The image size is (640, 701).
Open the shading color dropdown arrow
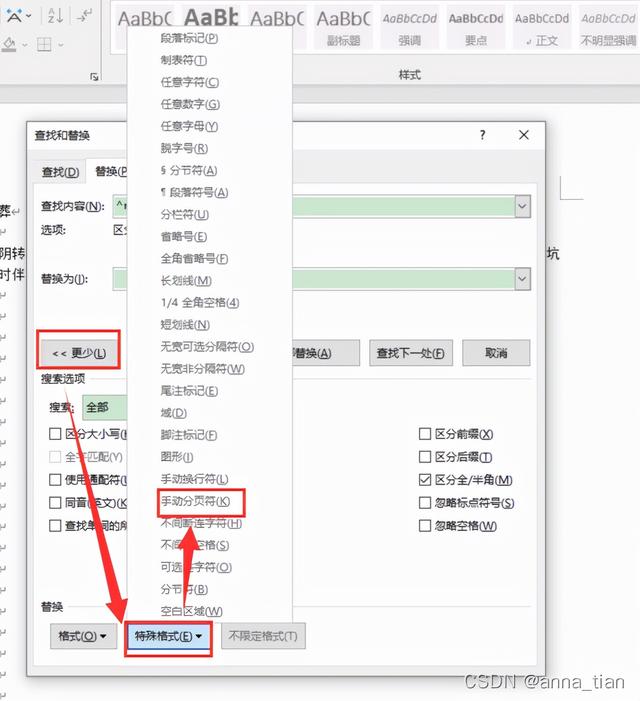tap(25, 45)
